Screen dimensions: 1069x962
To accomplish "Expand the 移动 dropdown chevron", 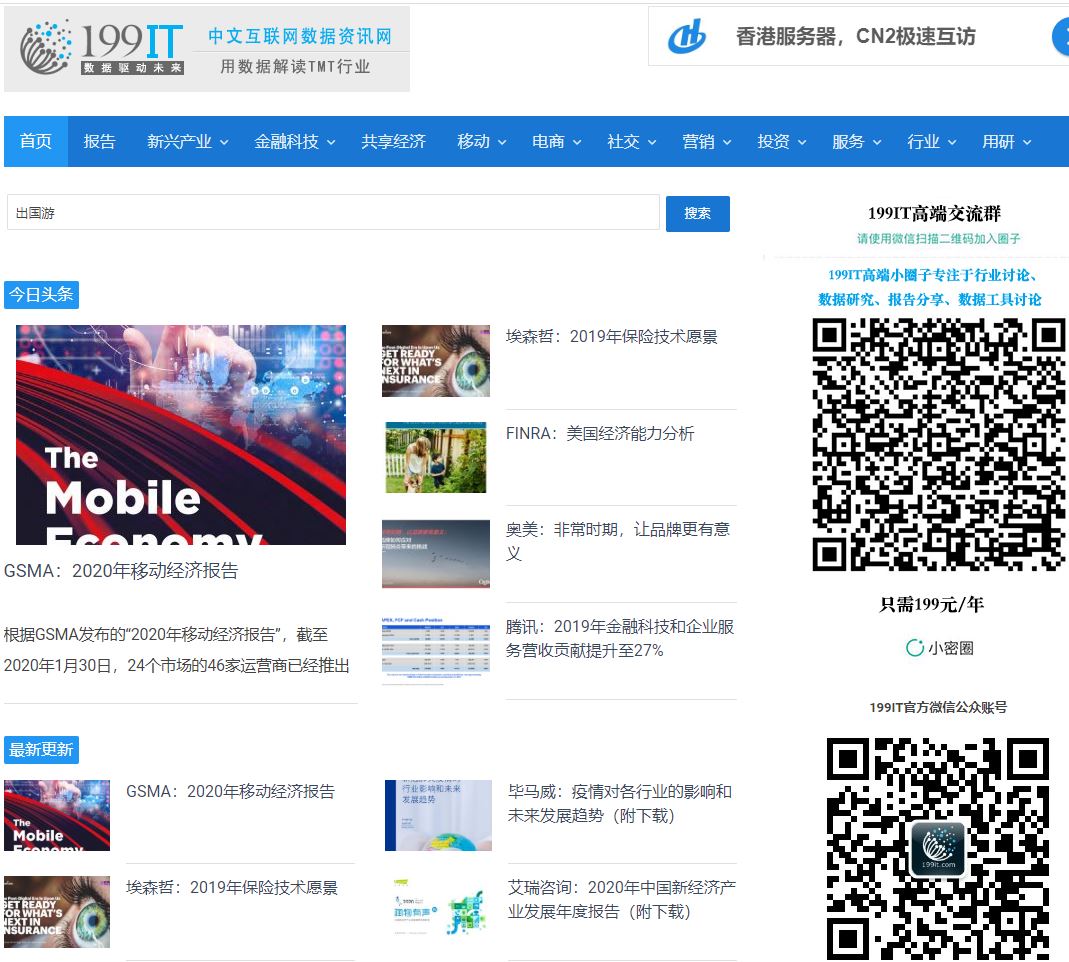I will [x=502, y=142].
